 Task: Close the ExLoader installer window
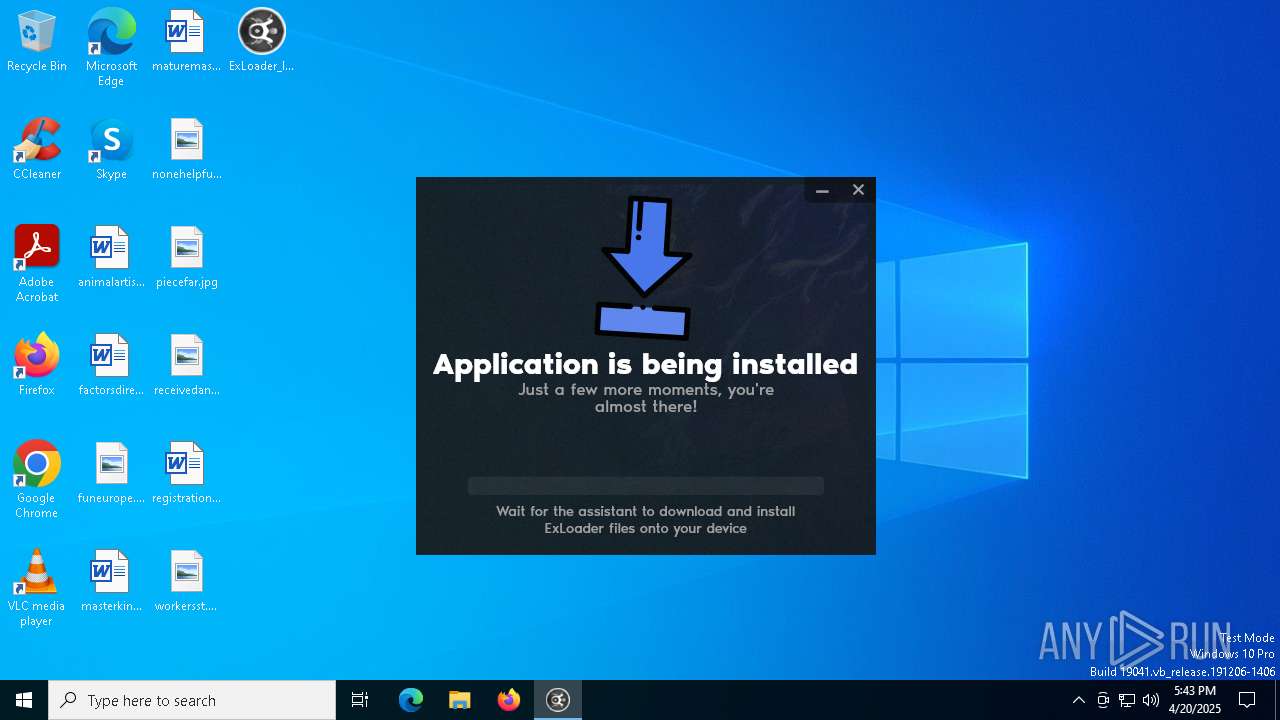tap(858, 190)
